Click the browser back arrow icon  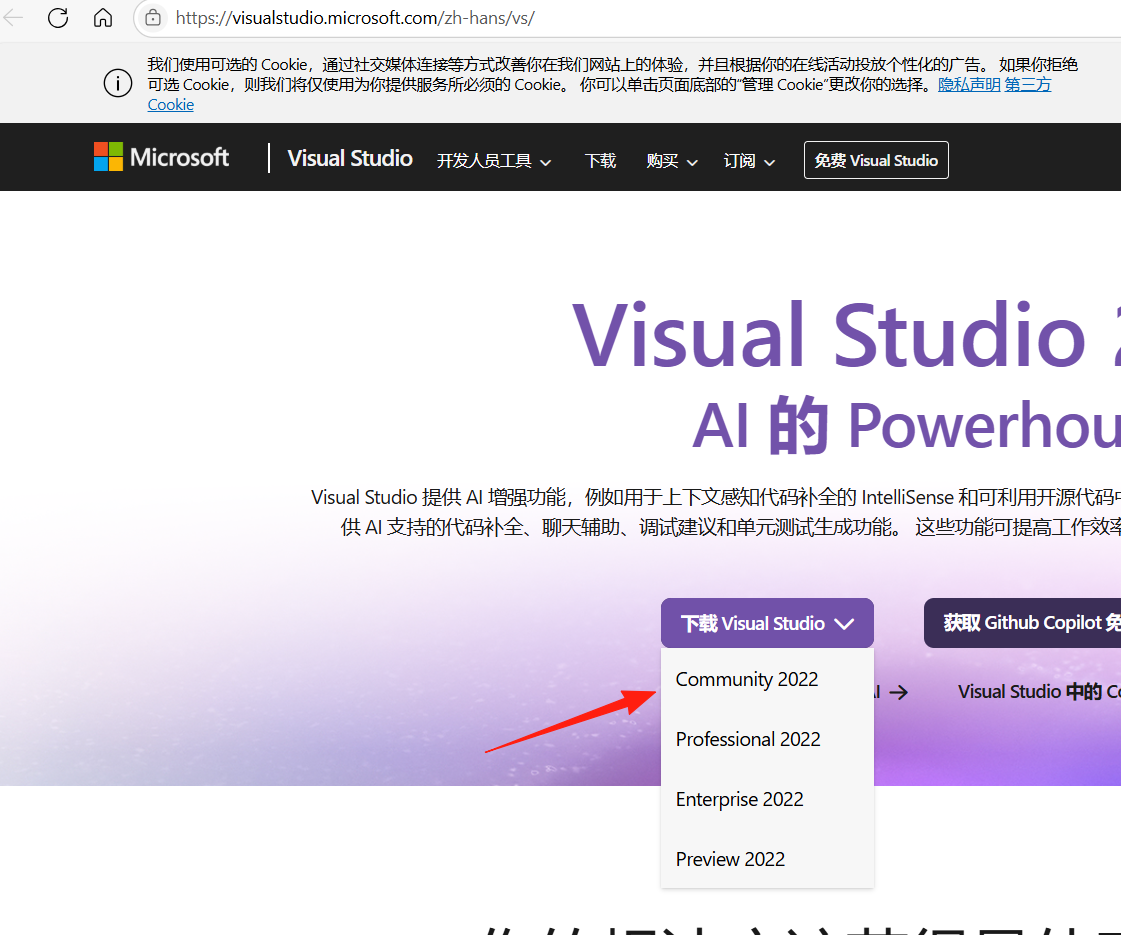pos(13,18)
